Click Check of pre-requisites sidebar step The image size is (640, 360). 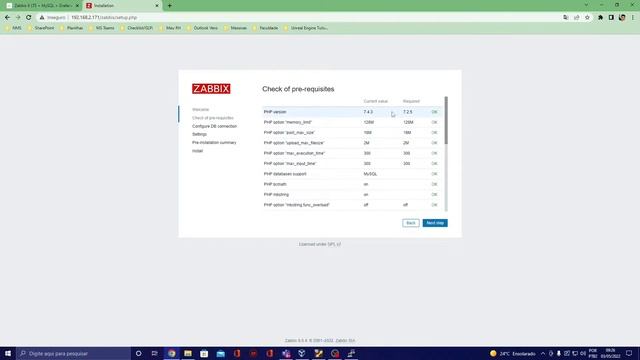213,118
